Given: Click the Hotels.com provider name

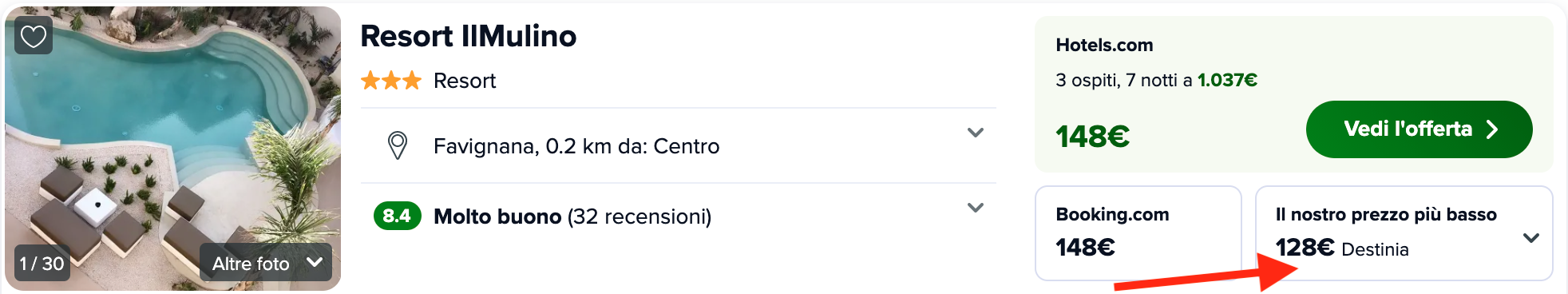Looking at the screenshot, I should [1104, 46].
